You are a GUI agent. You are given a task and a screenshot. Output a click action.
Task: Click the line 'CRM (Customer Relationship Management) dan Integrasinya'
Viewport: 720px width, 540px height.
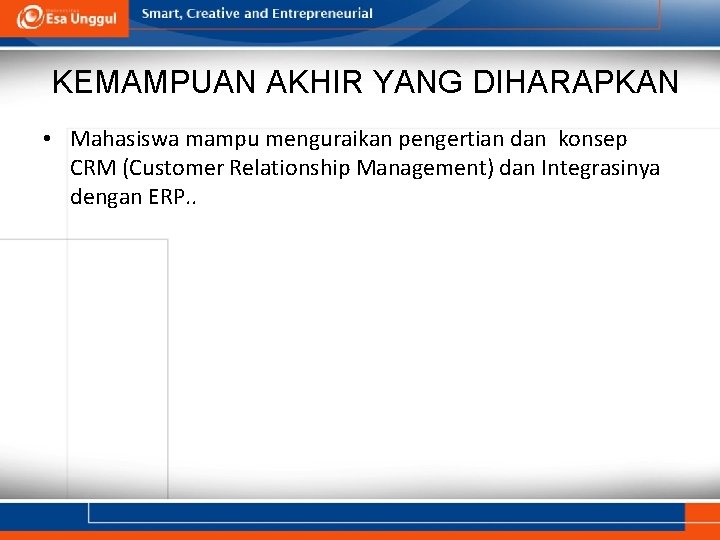pyautogui.click(x=365, y=168)
